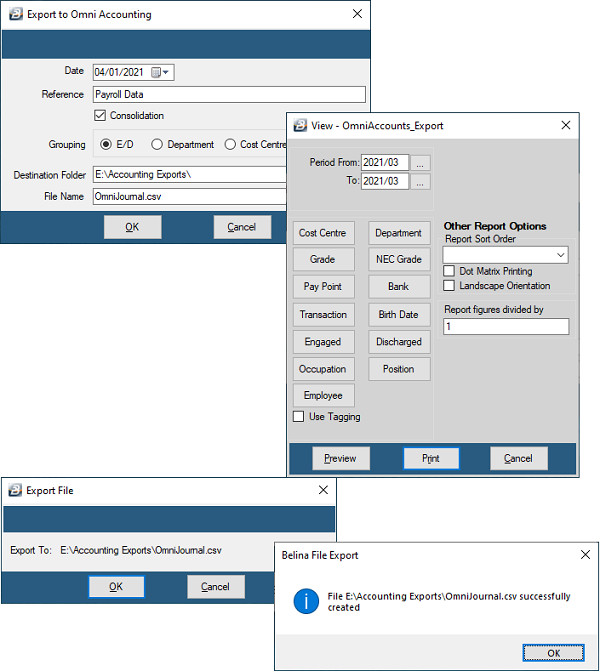Choose the Cost Centre grouping radio button
Image resolution: width=600 pixels, height=671 pixels.
pyautogui.click(x=230, y=145)
